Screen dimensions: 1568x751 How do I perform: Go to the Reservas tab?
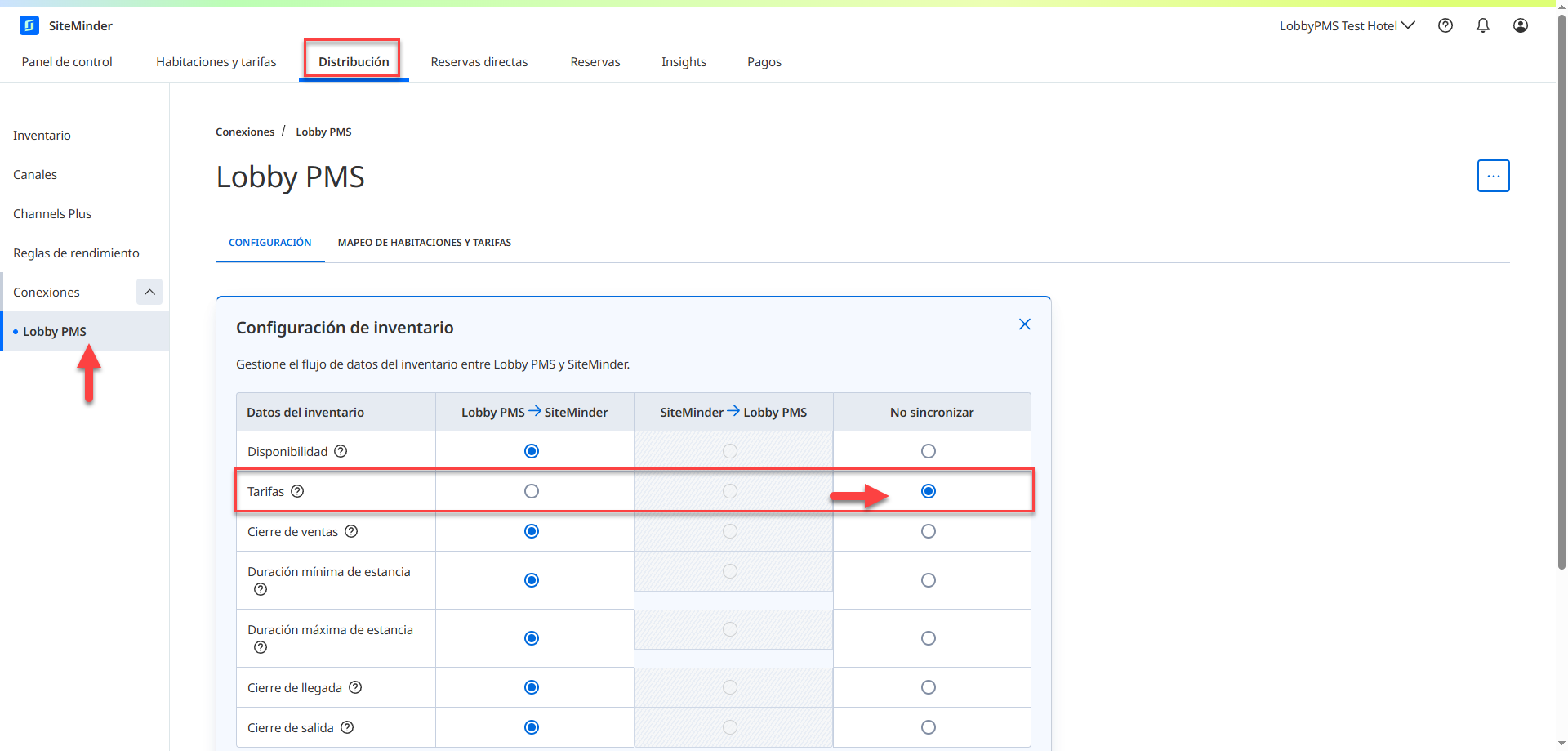[x=595, y=62]
